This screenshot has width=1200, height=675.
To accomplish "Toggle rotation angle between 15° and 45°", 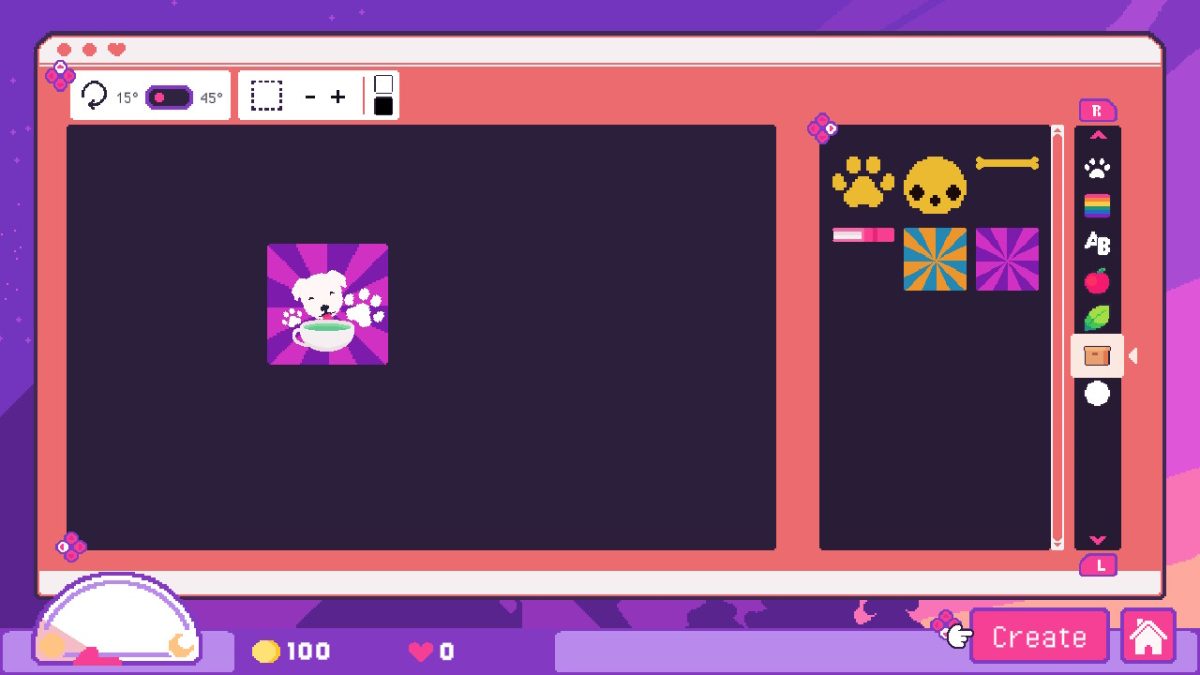I will [169, 97].
